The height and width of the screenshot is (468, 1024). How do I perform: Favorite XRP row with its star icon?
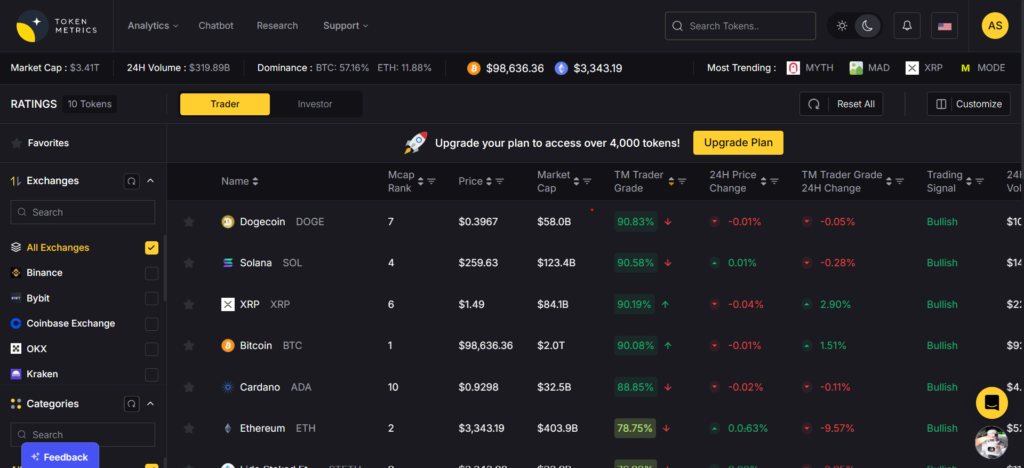(x=189, y=304)
